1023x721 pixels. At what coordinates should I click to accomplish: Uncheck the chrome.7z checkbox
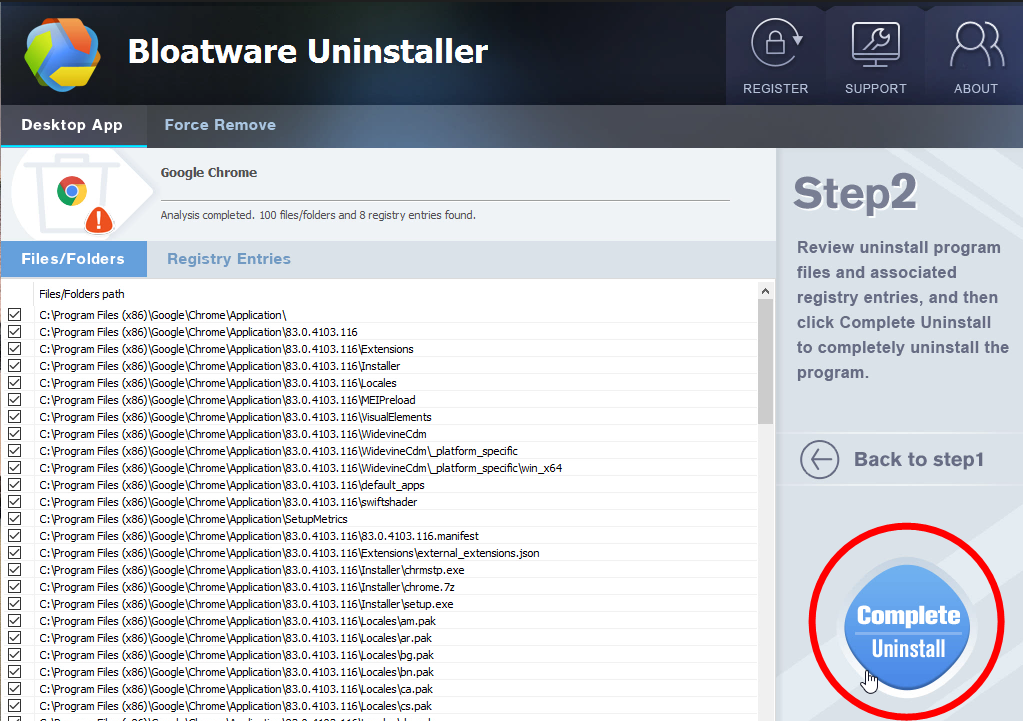pos(14,587)
